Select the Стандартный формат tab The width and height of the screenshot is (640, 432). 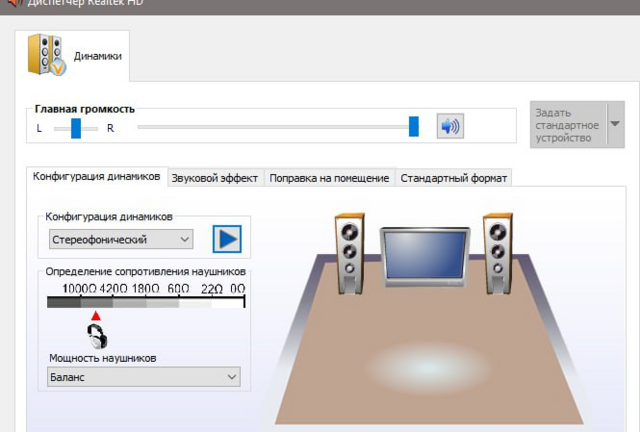454,178
